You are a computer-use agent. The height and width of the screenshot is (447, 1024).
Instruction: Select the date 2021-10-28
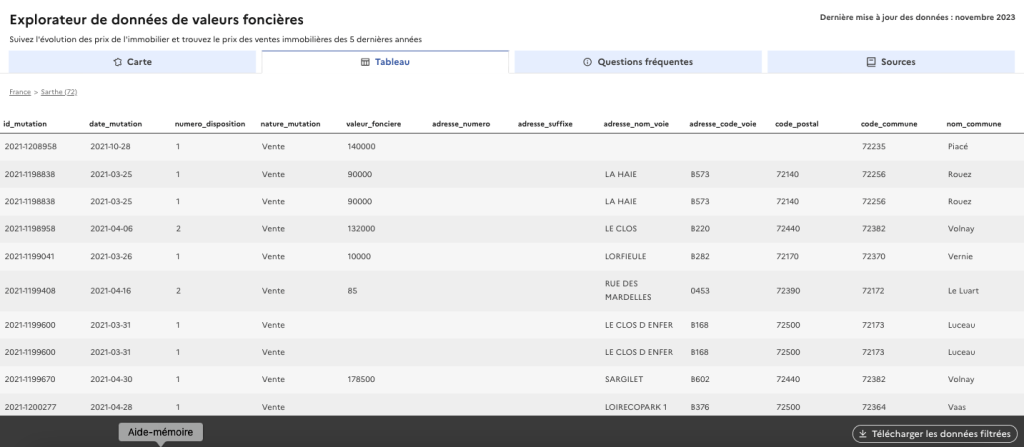coord(110,147)
